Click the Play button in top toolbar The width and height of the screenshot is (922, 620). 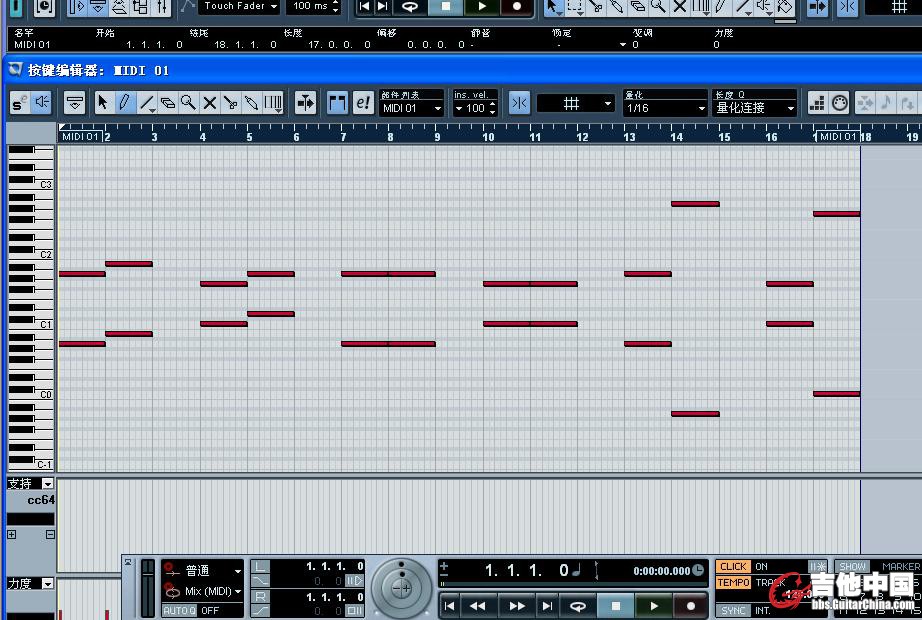coord(482,6)
